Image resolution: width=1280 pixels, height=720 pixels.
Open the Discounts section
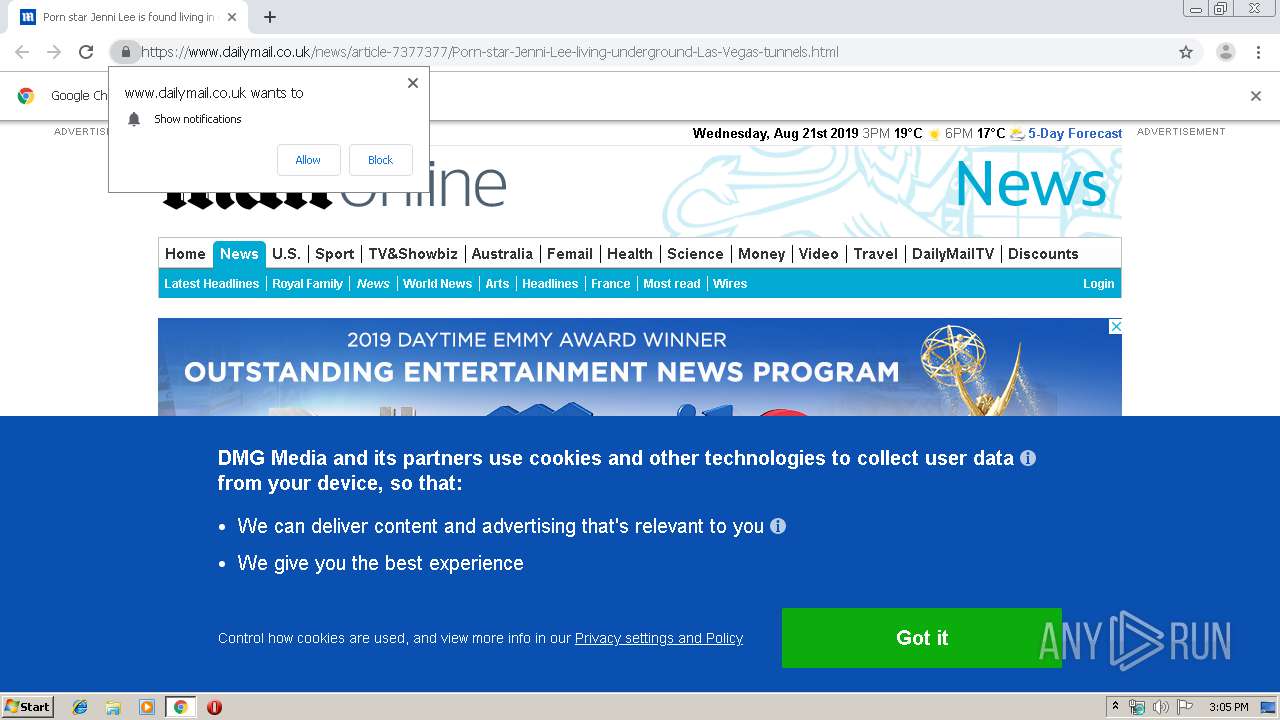coord(1043,254)
